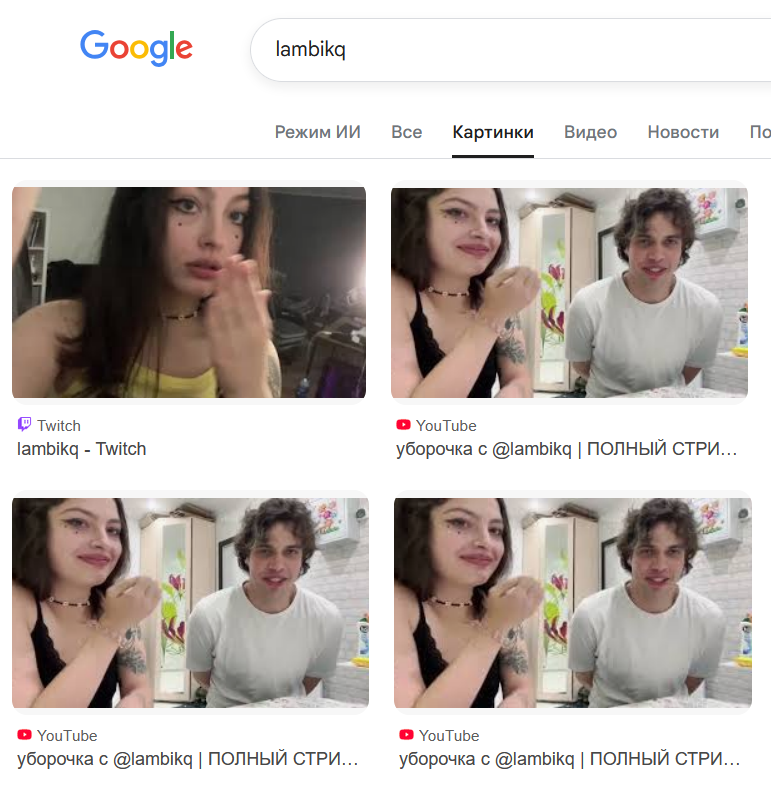Open the Twitch image result thumbnail
Viewport: 771px width, 788px height.
pyautogui.click(x=189, y=292)
